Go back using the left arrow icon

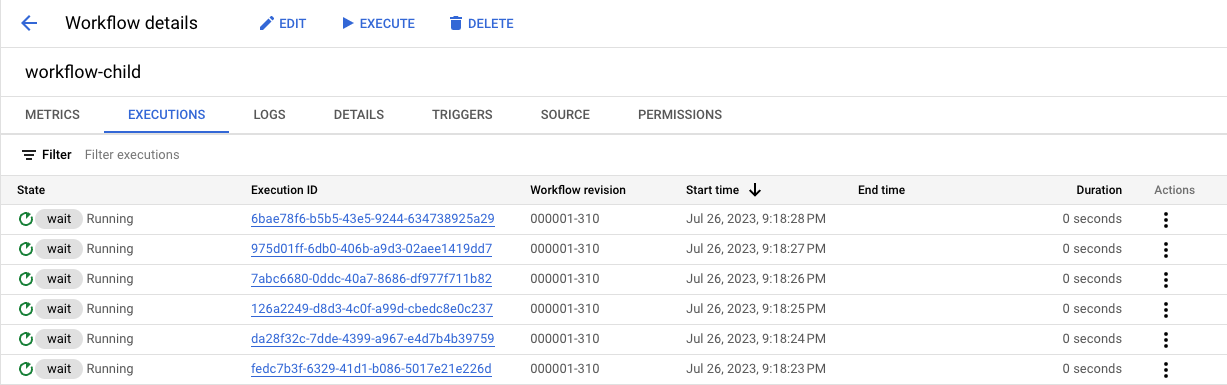pyautogui.click(x=29, y=23)
